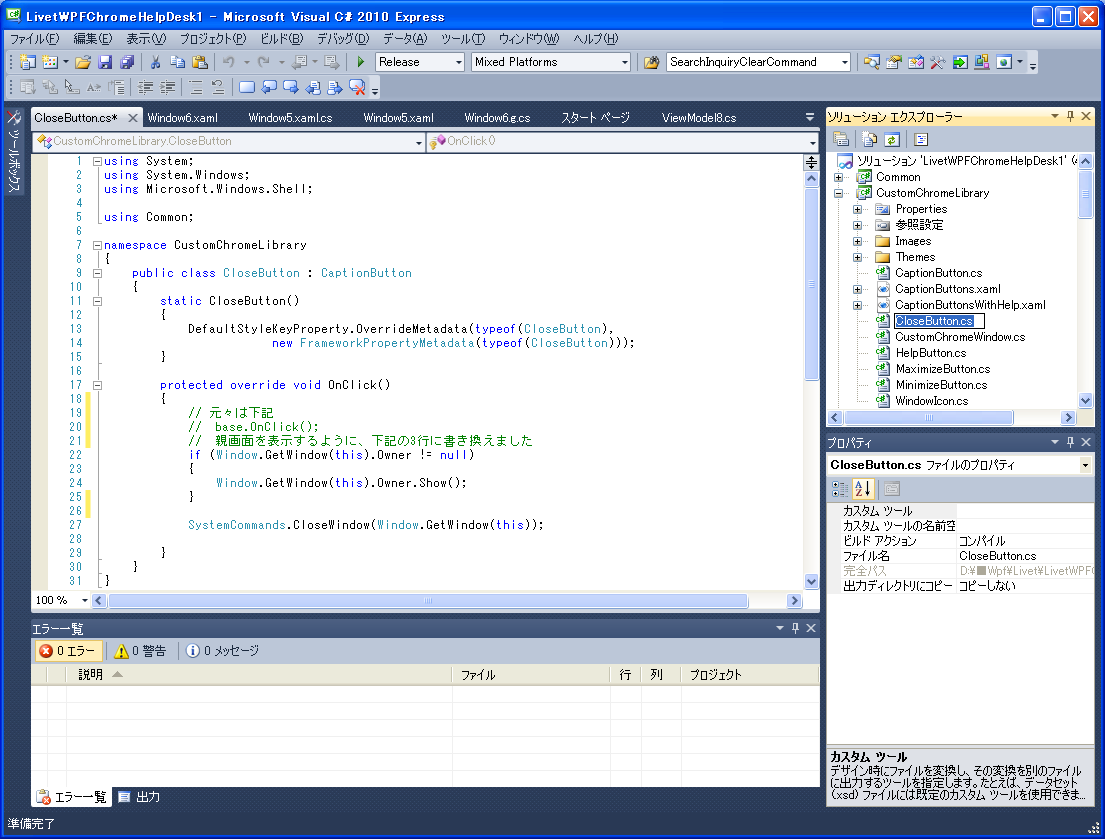Screen dimensions: 1105x839
Task: Click the code editor horizontal scrollbar
Action: (428, 601)
